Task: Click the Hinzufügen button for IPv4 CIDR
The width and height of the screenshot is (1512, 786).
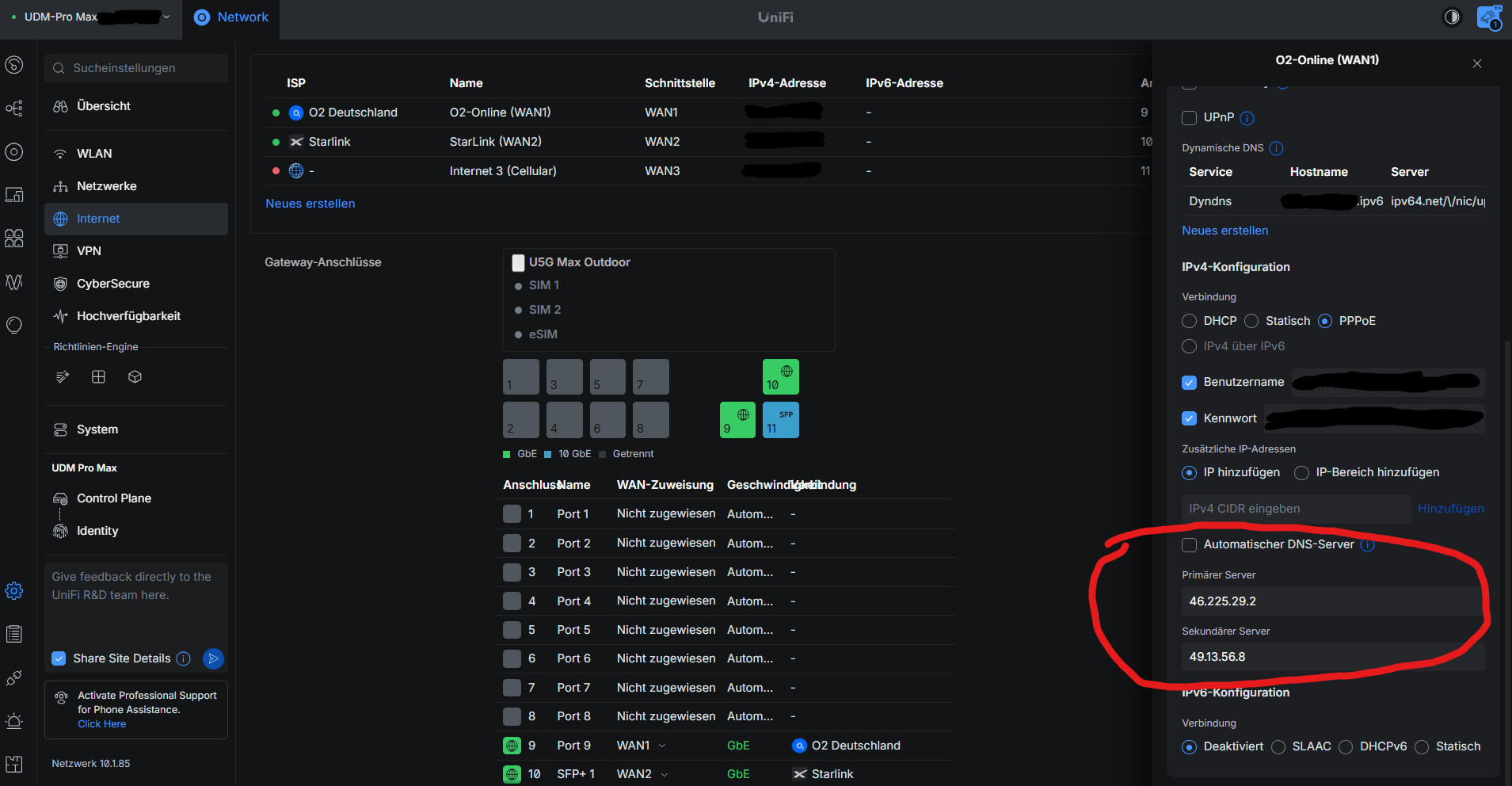Action: [1450, 509]
